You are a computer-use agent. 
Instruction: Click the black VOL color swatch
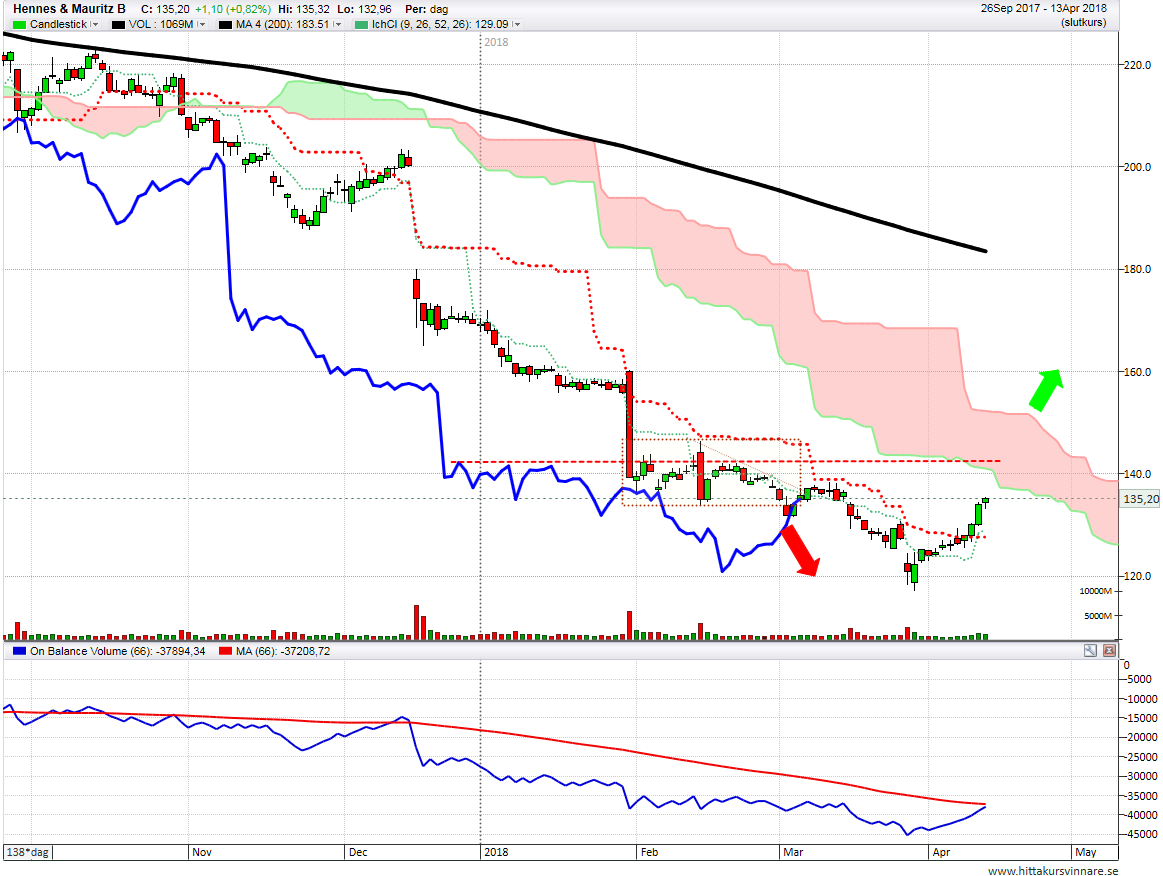tap(118, 24)
